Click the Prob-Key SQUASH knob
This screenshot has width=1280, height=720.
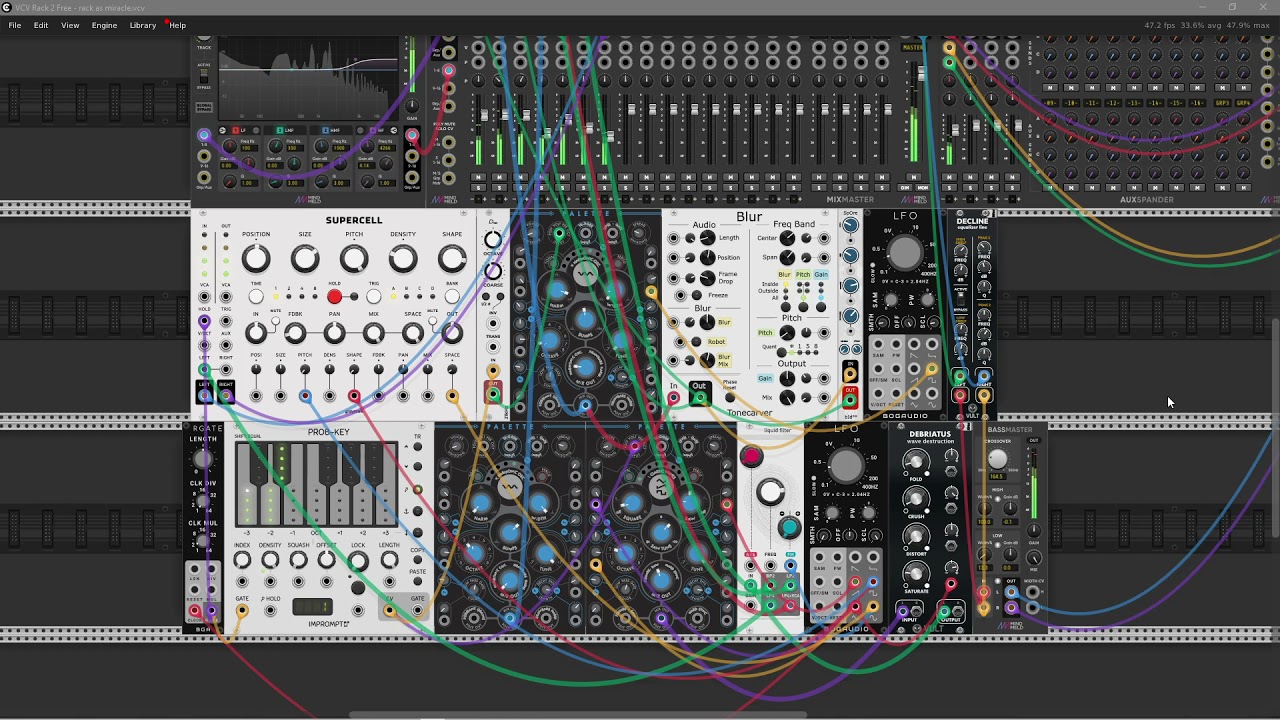pyautogui.click(x=298, y=561)
